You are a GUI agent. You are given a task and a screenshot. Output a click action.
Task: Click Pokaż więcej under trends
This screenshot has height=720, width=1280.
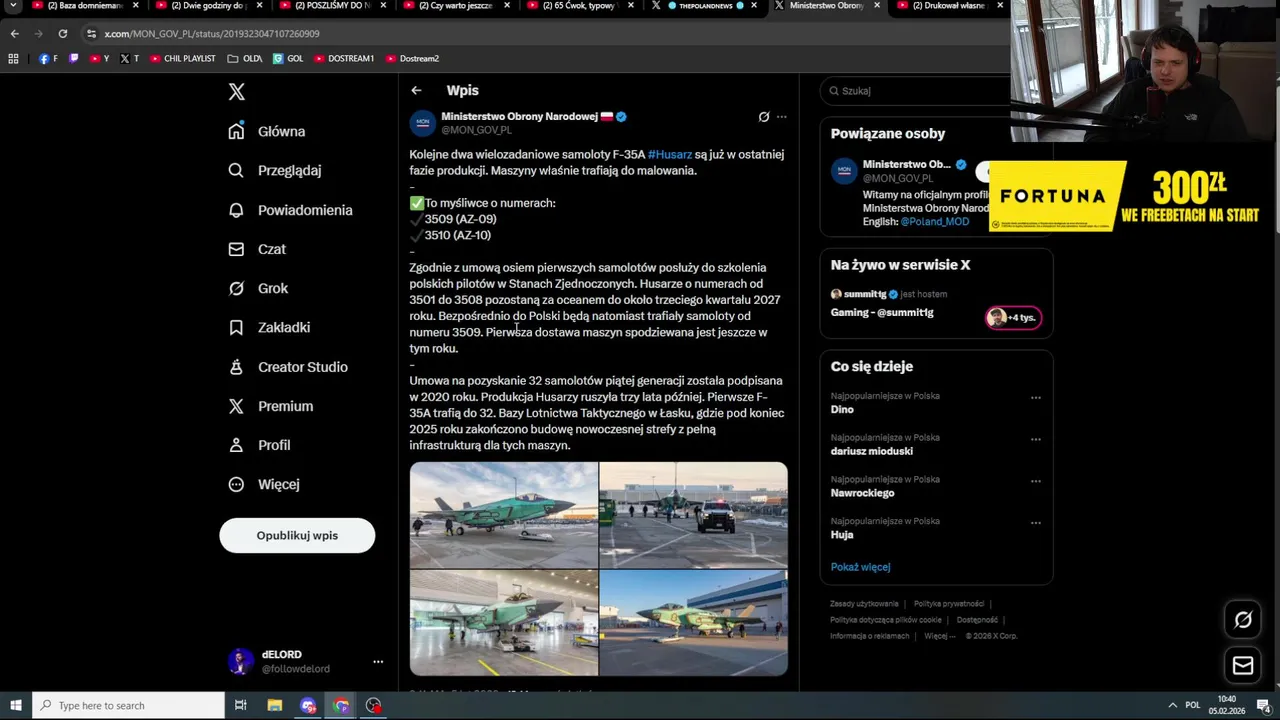[860, 567]
